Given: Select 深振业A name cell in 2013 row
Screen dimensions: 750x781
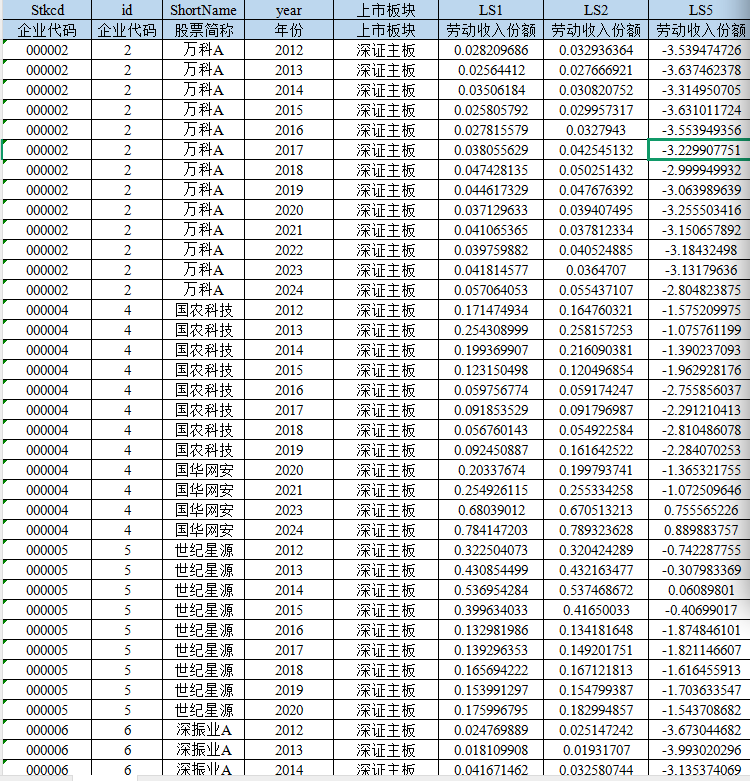Looking at the screenshot, I should coord(204,750).
